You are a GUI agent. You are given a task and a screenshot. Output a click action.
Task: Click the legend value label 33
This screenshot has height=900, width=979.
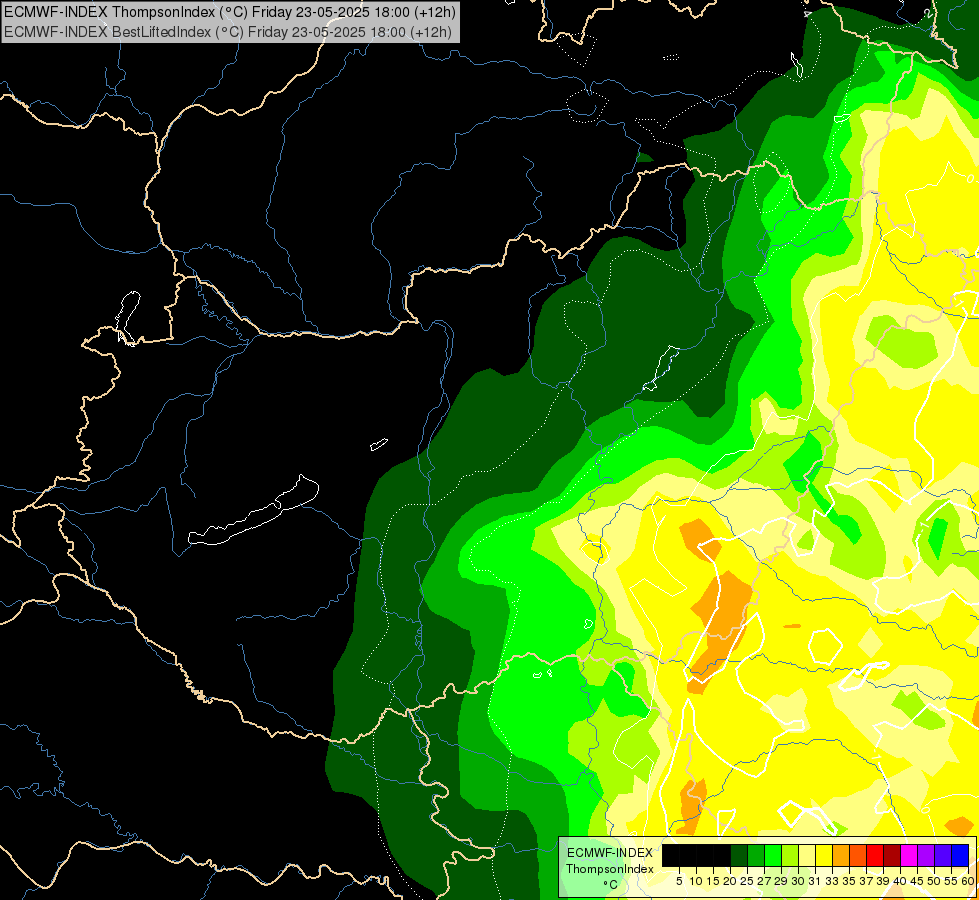click(832, 881)
